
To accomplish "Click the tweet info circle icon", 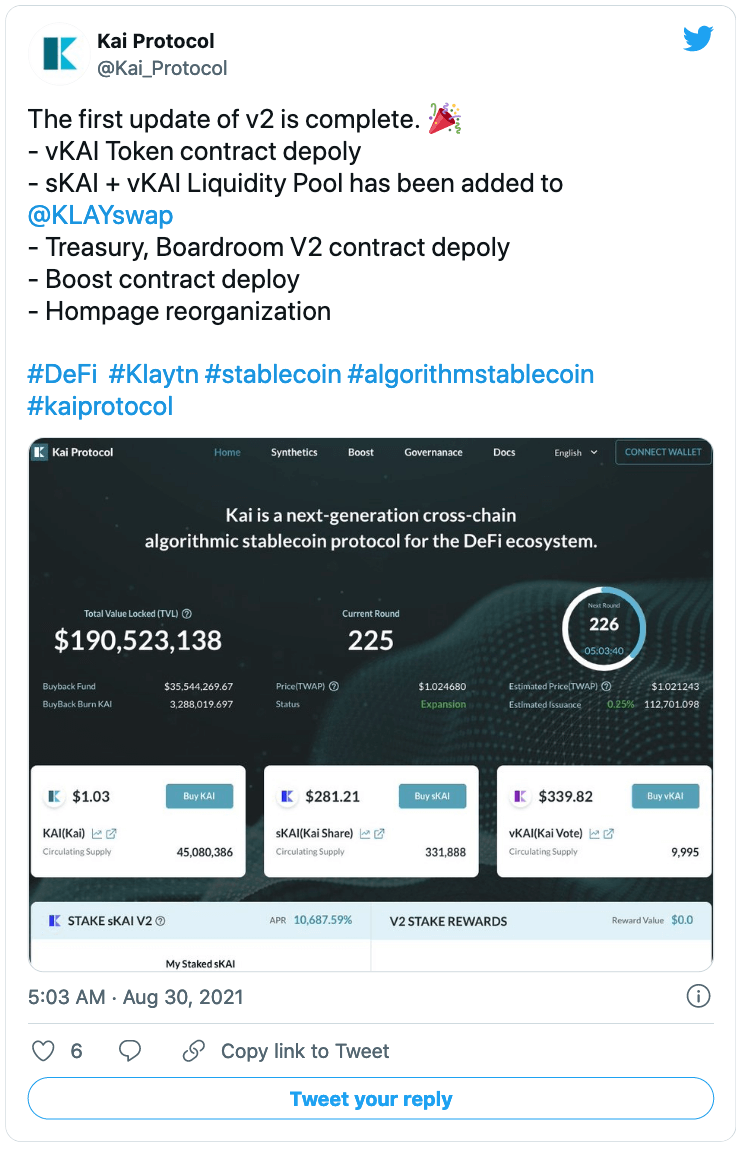I will click(x=698, y=996).
